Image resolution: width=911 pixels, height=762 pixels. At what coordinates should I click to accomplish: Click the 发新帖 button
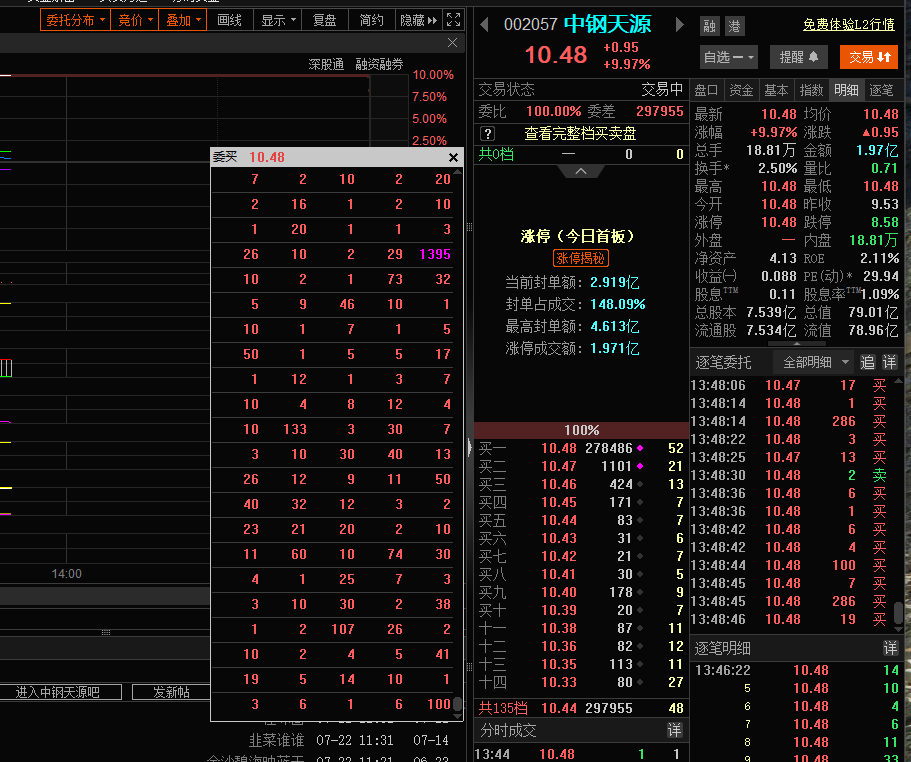point(171,692)
